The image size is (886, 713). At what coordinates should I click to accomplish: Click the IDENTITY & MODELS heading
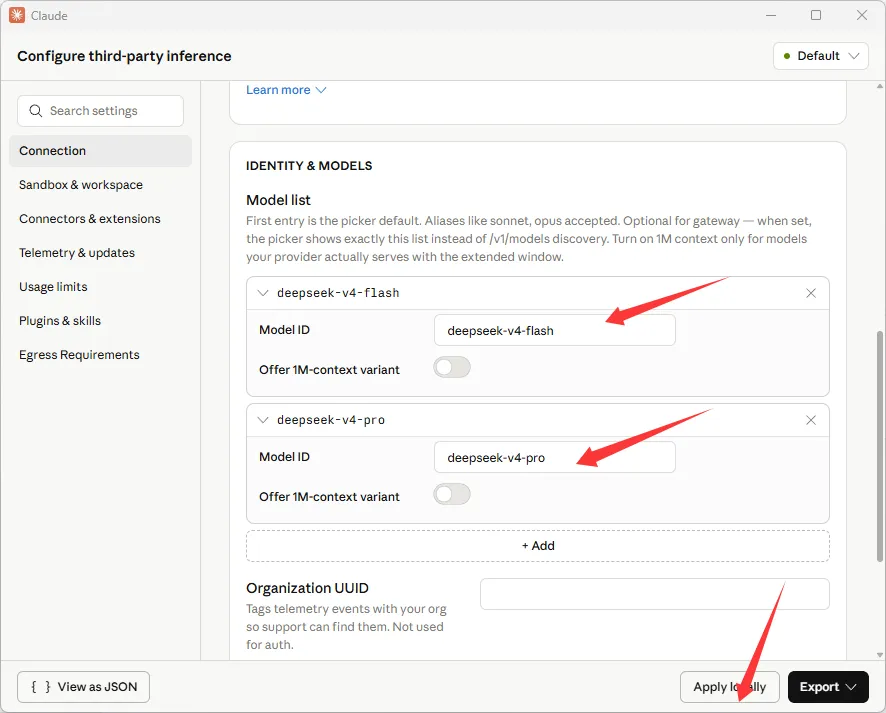[309, 166]
